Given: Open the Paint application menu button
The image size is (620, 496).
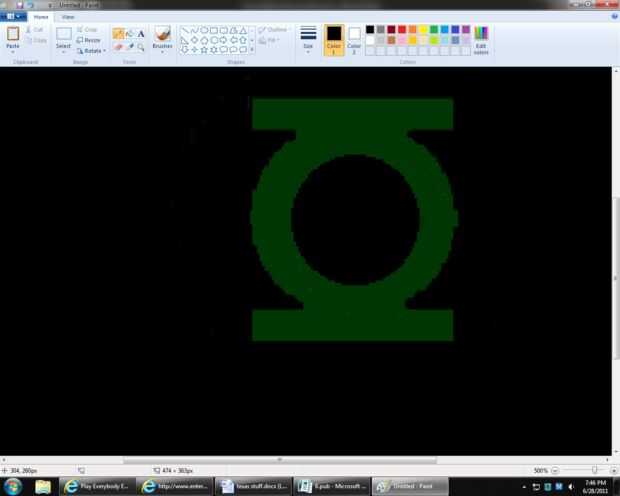Looking at the screenshot, I should coord(13,17).
